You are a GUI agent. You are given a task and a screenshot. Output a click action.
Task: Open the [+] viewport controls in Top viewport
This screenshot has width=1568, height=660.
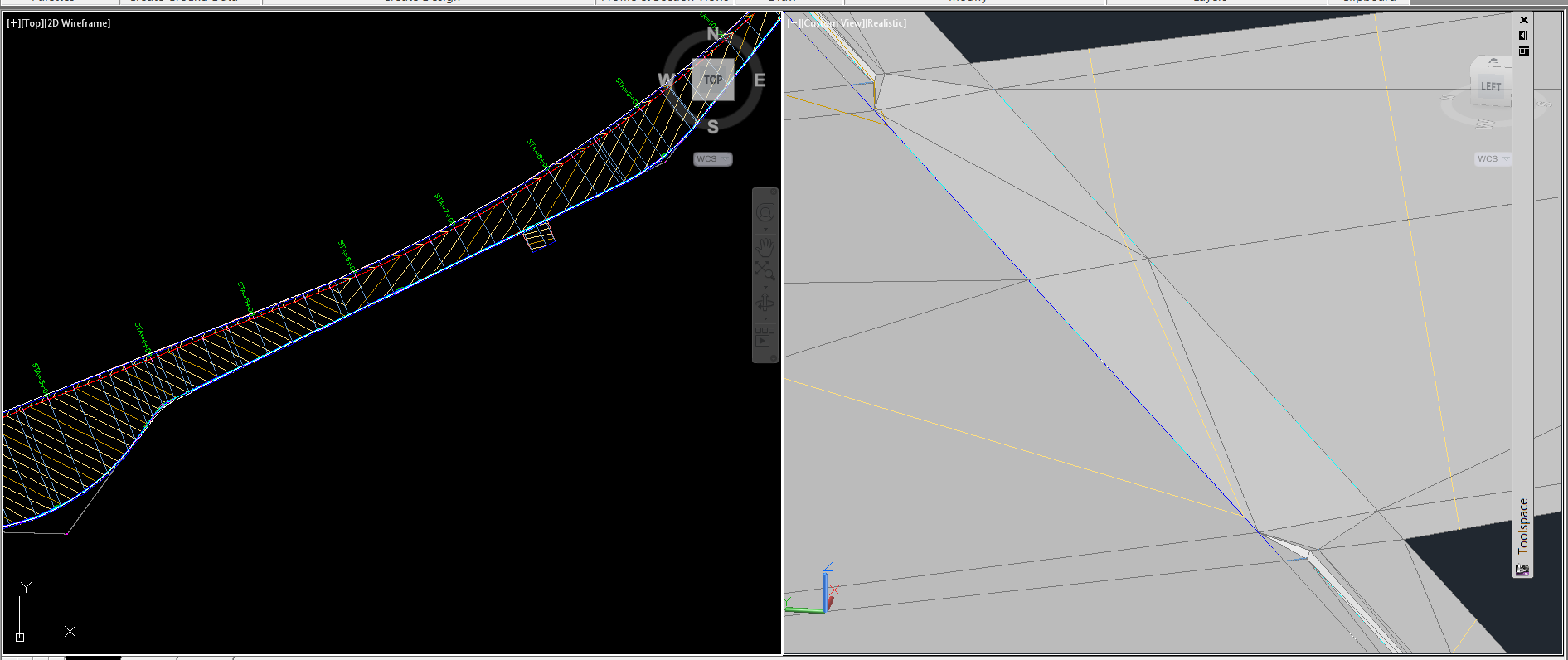point(13,23)
